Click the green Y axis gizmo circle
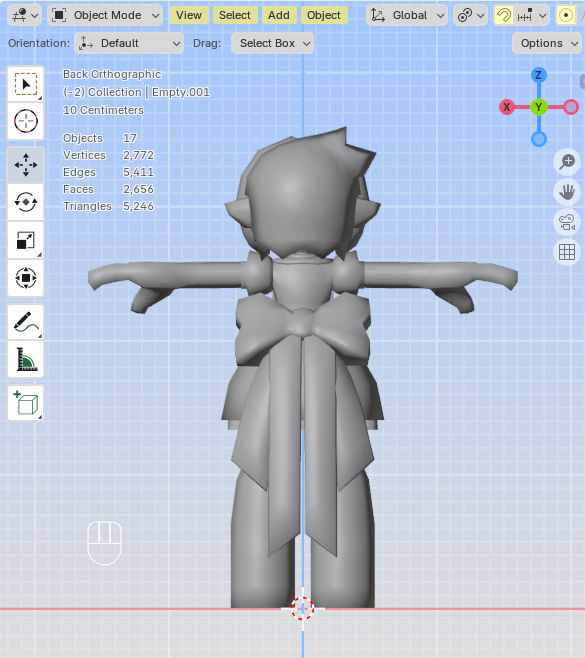Screen dimensions: 585x658 538,107
